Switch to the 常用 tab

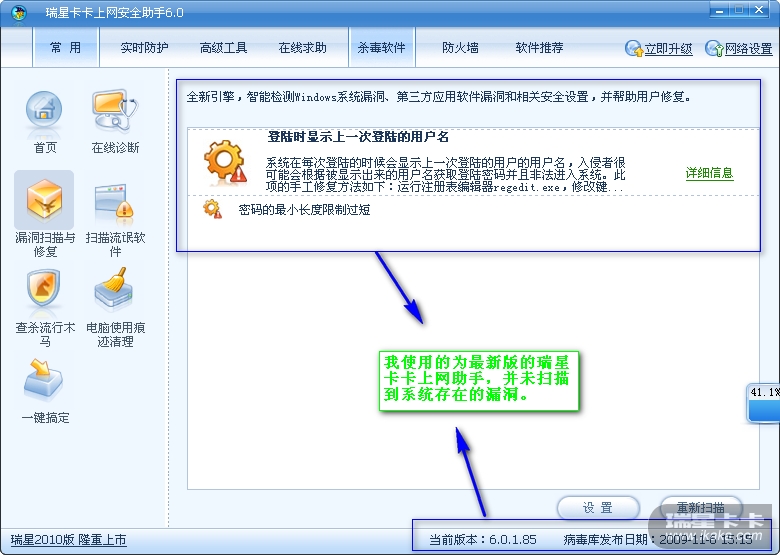point(65,48)
